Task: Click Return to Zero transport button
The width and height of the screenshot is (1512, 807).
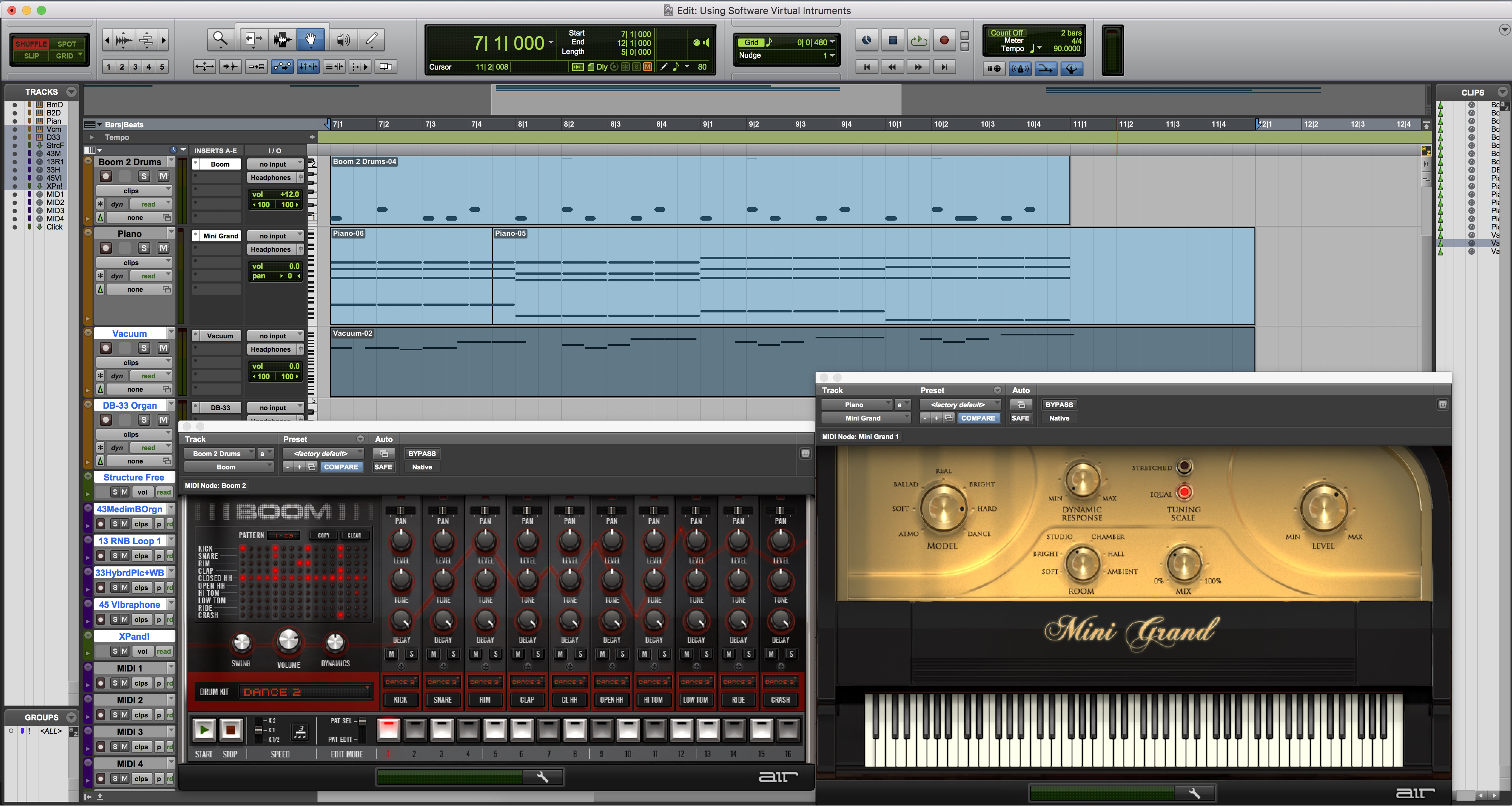Action: pyautogui.click(x=866, y=67)
